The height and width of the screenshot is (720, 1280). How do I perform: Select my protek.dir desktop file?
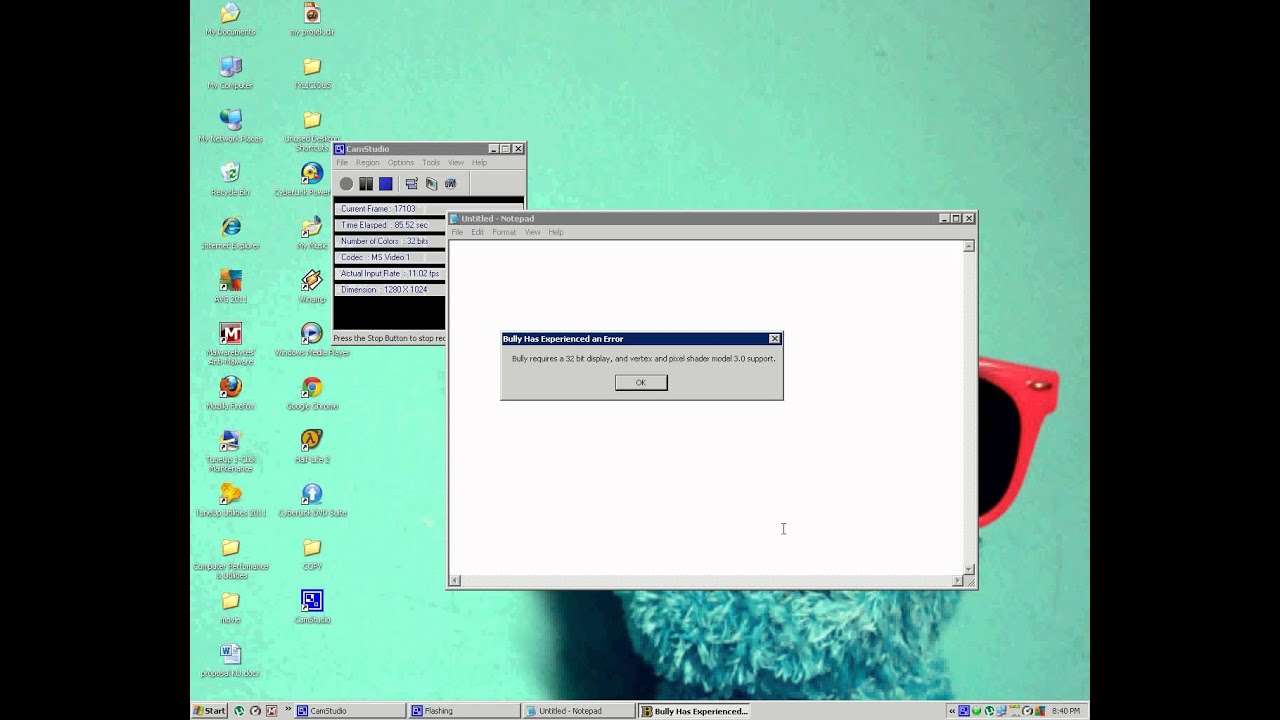312,20
